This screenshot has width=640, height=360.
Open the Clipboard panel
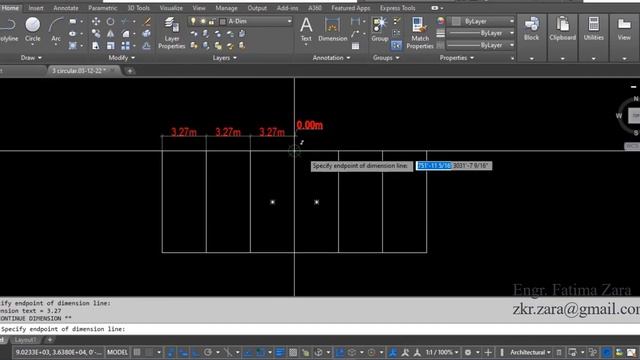pos(562,29)
